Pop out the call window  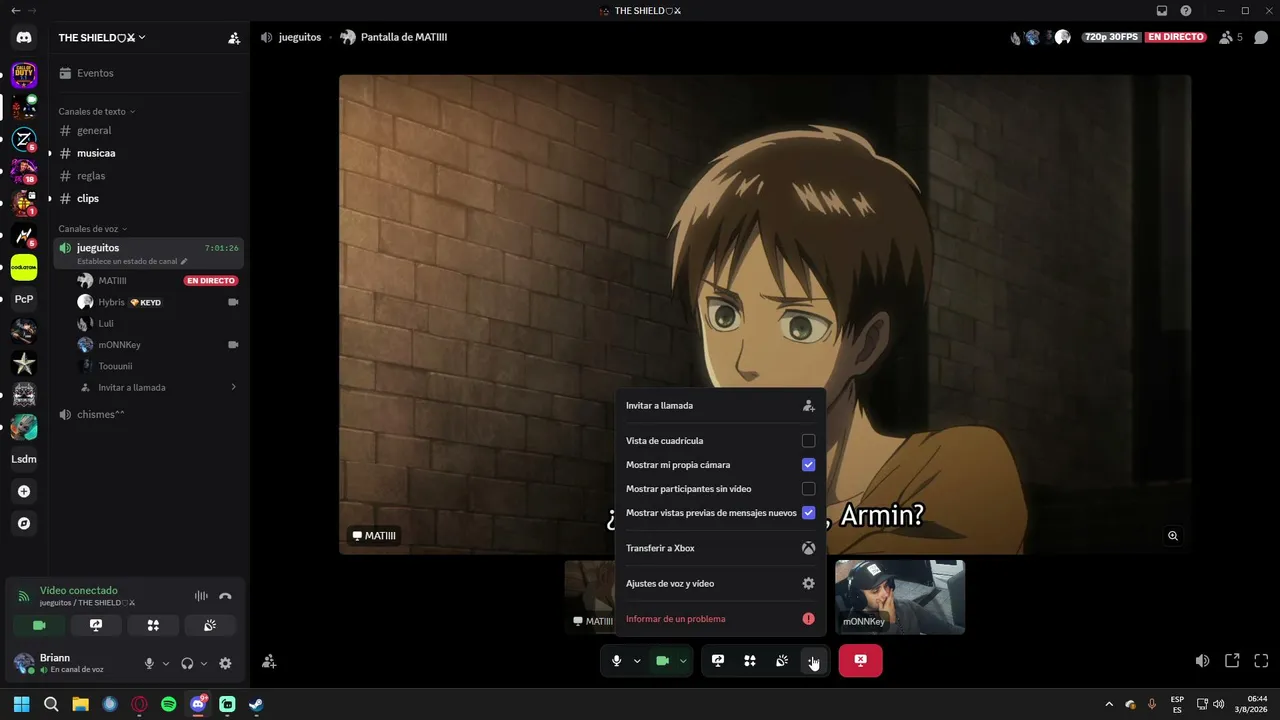pyautogui.click(x=1232, y=661)
